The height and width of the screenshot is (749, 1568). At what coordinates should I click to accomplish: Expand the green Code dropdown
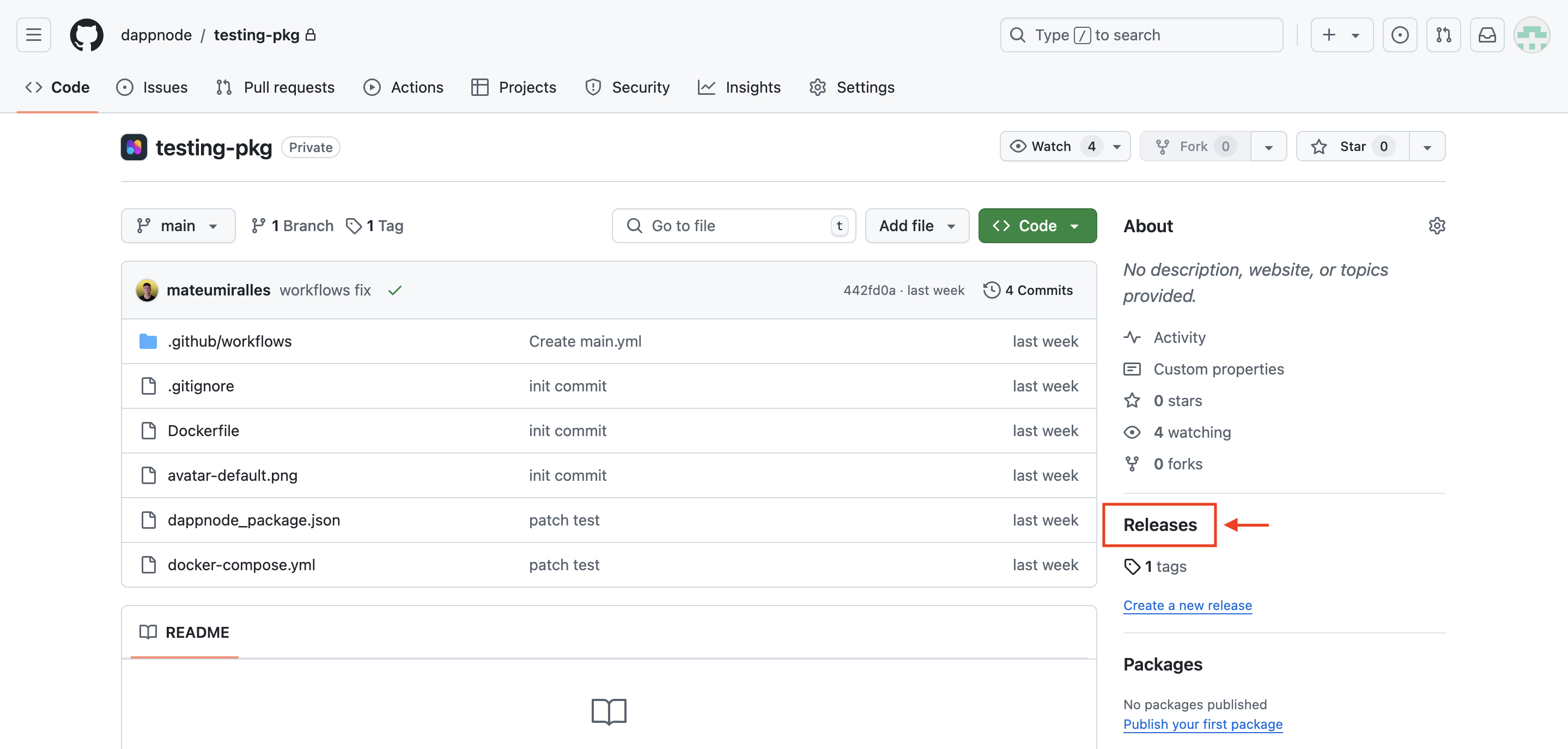tap(1037, 226)
